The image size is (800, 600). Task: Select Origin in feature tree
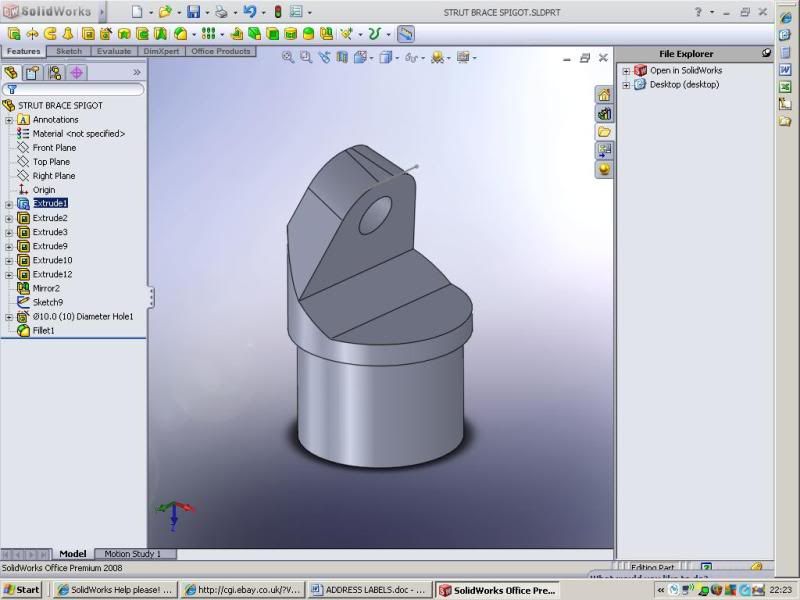tap(44, 190)
